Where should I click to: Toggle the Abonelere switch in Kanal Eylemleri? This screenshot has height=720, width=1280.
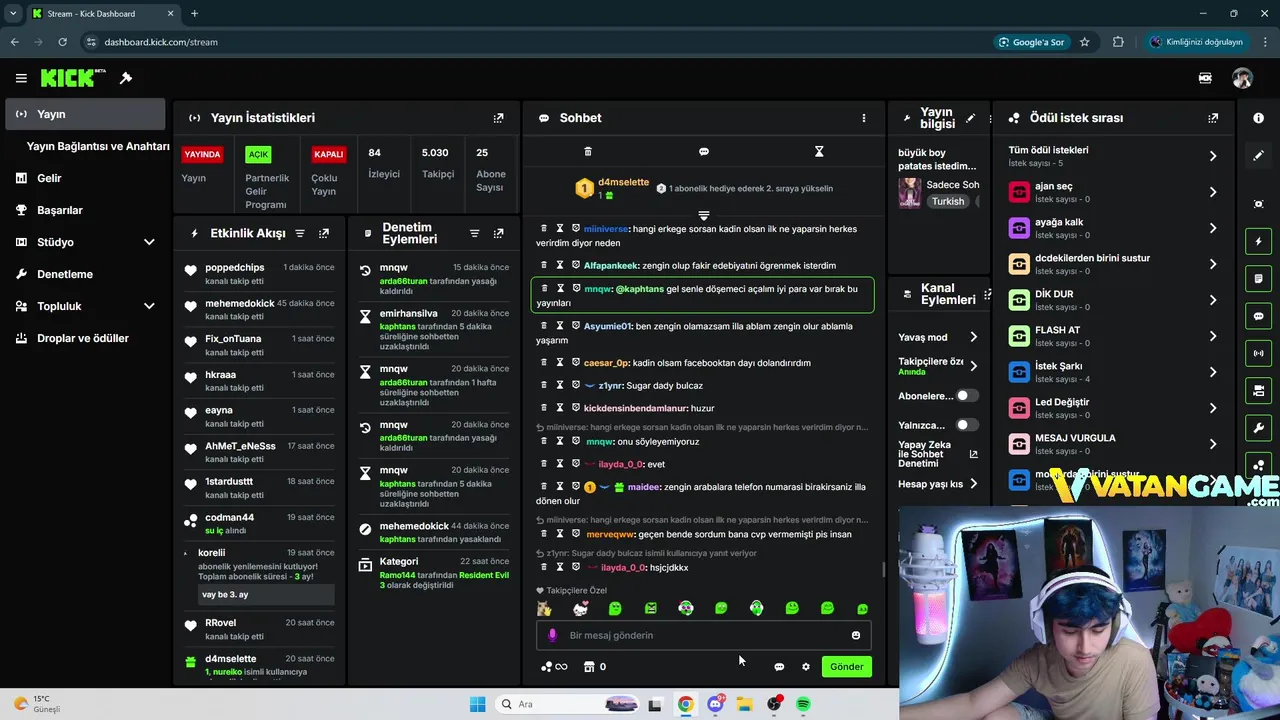coord(965,396)
